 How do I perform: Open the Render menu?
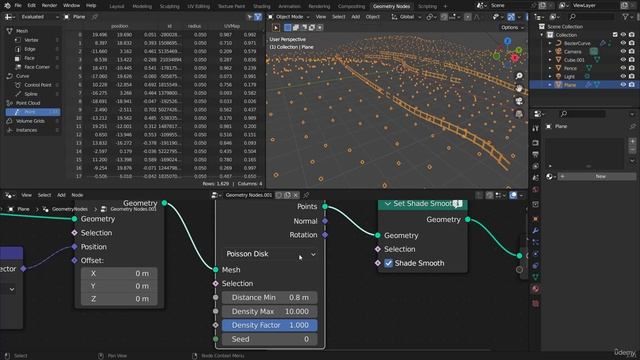[49, 6]
